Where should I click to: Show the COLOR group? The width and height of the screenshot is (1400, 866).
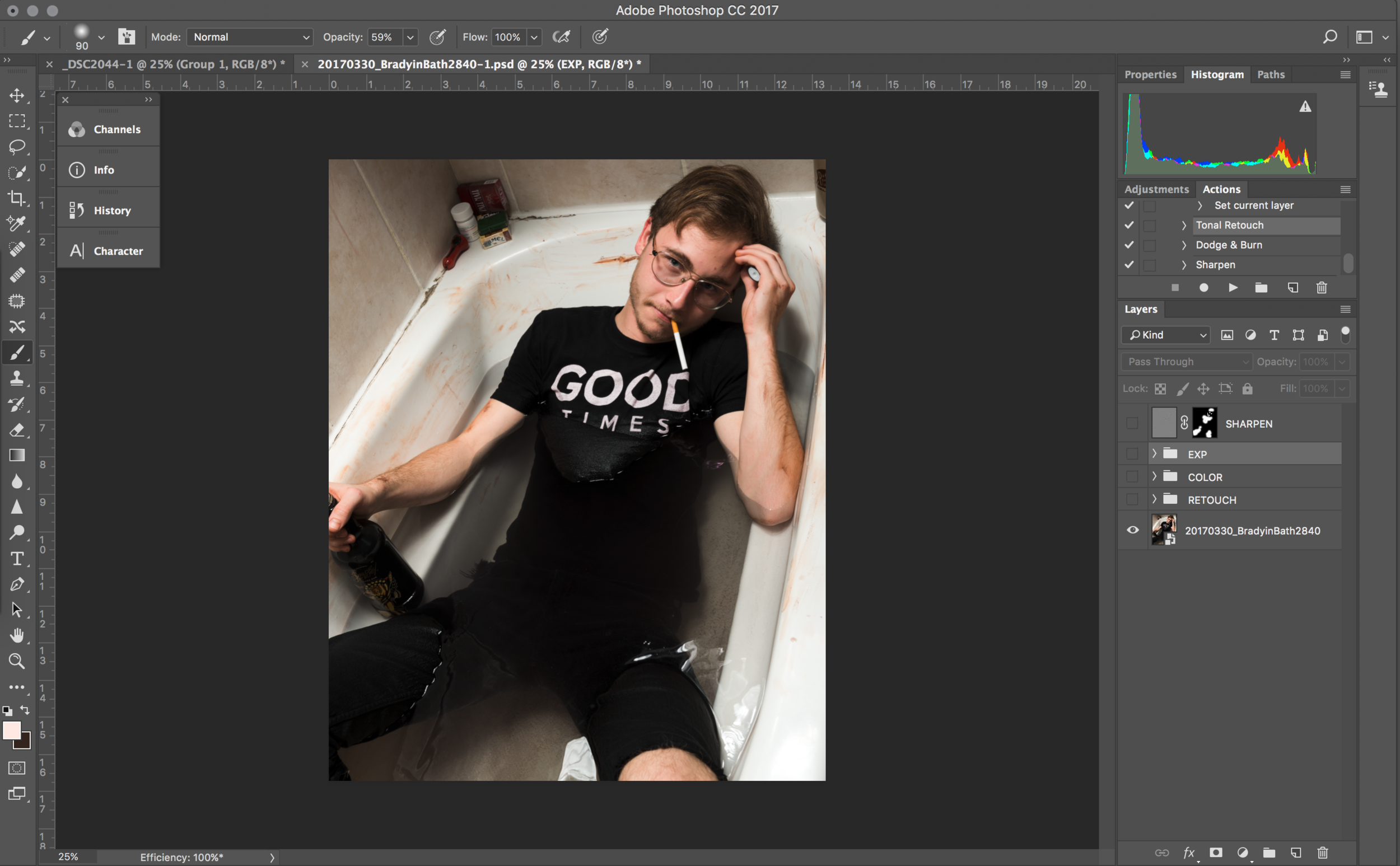tap(1132, 476)
